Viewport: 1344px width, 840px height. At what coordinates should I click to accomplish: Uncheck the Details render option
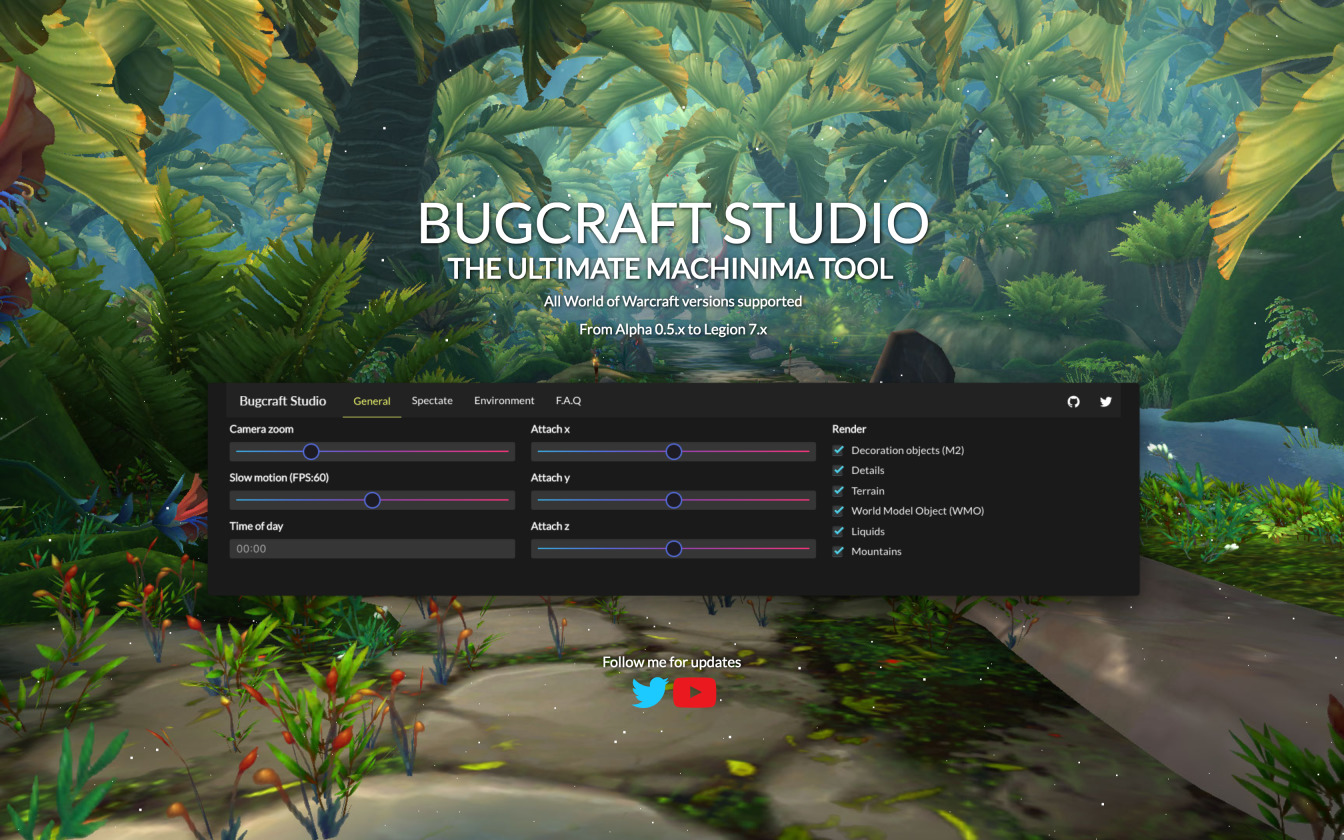click(838, 470)
